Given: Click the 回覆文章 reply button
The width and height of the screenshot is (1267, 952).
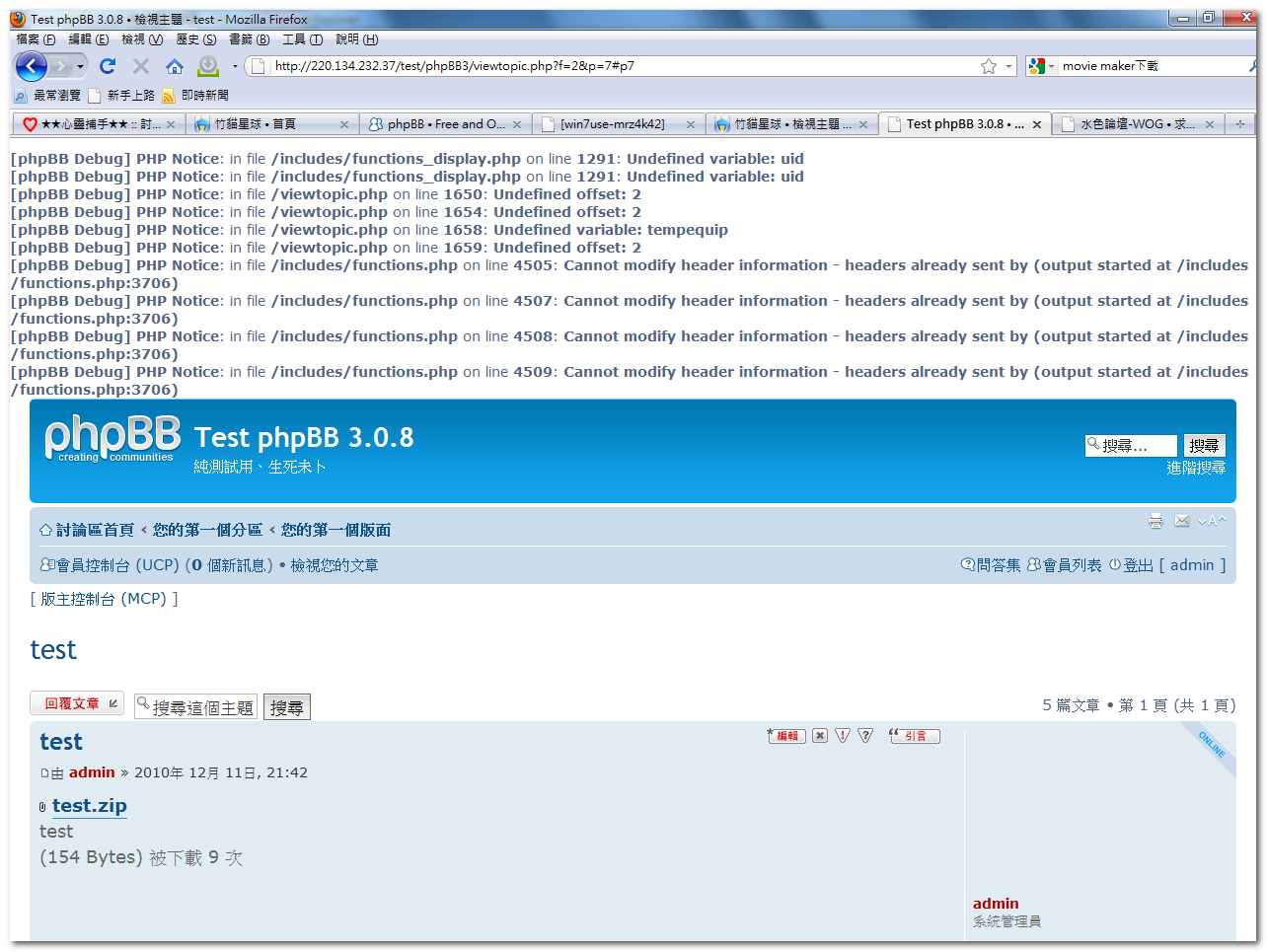Looking at the screenshot, I should [77, 703].
